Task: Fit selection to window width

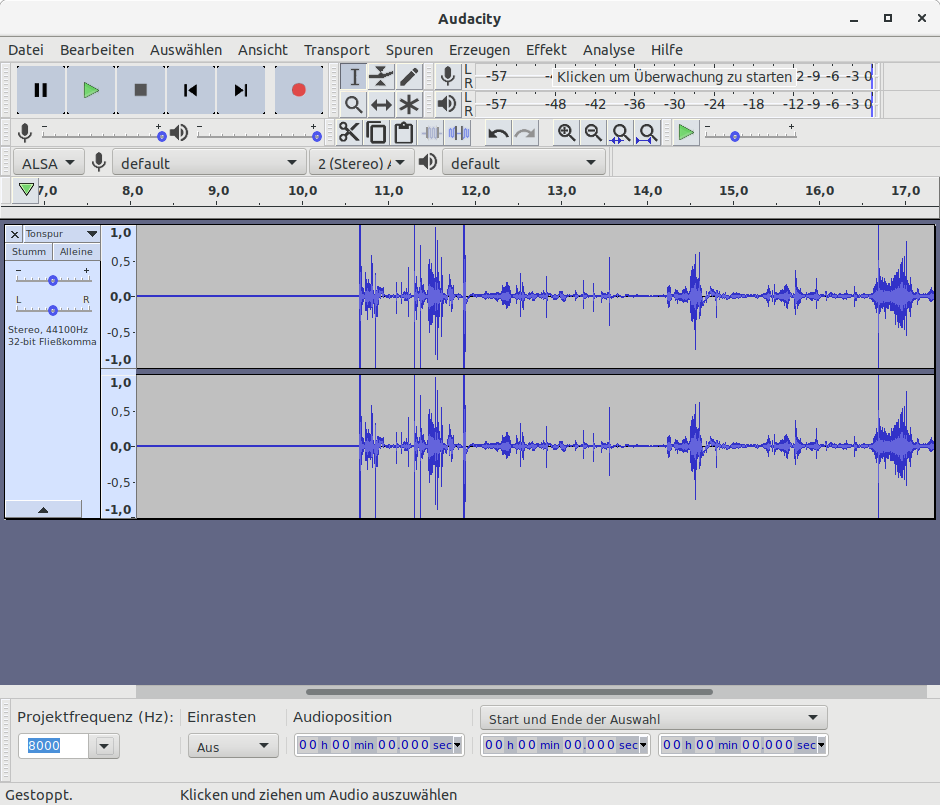Action: pyautogui.click(x=620, y=132)
